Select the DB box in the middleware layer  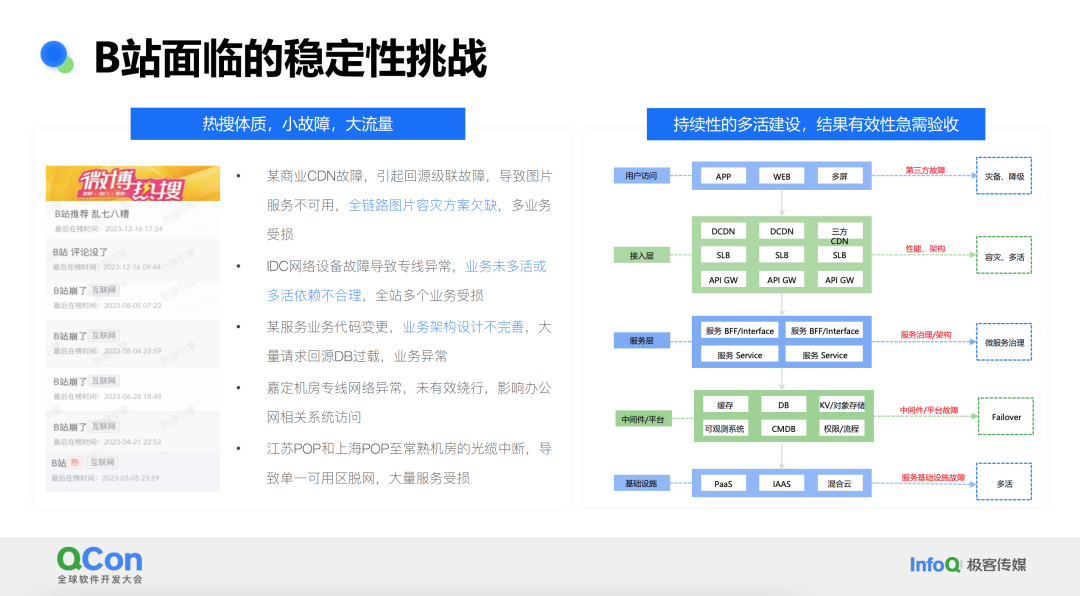pyautogui.click(x=784, y=405)
